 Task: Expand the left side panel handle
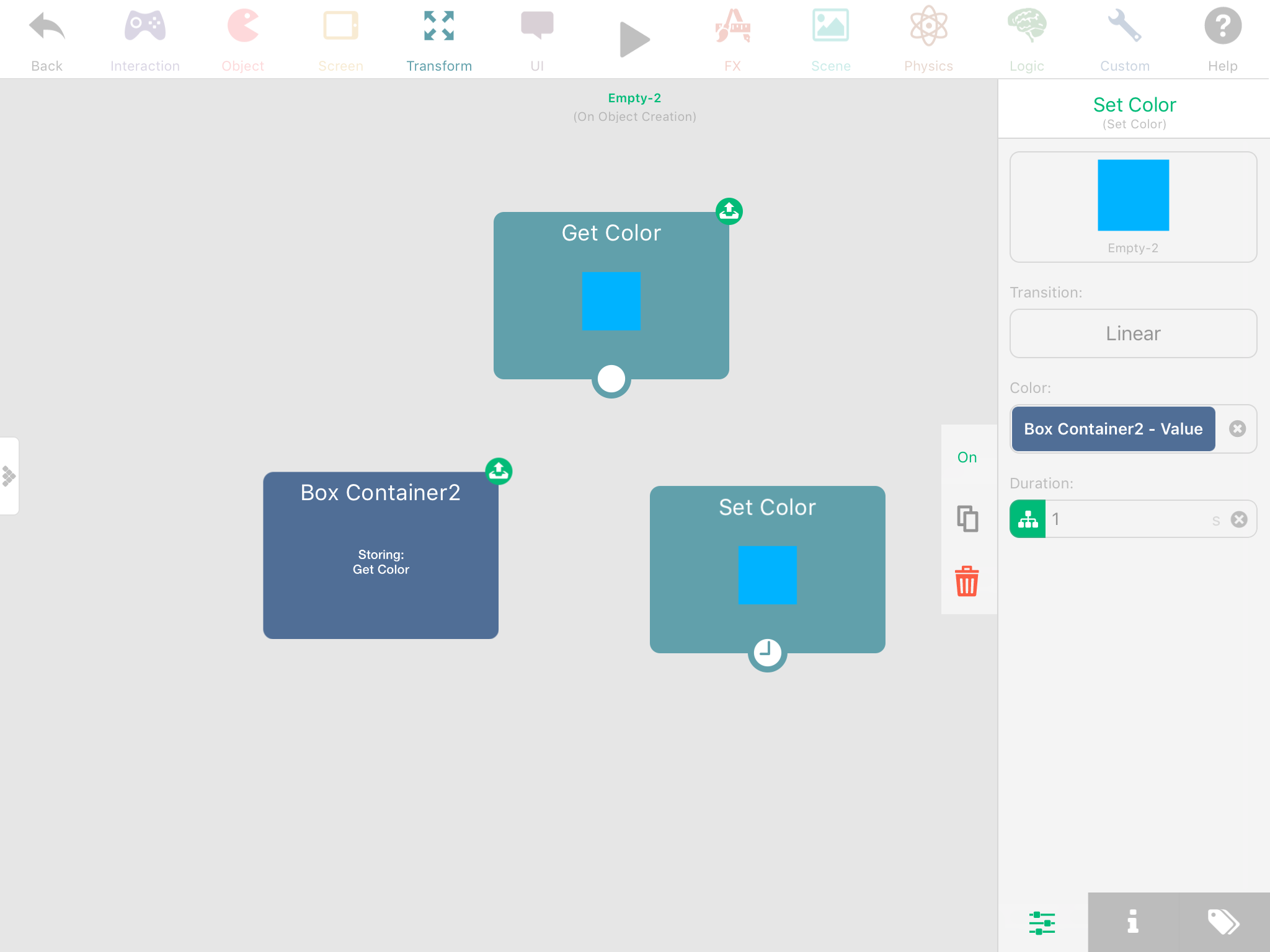9,476
